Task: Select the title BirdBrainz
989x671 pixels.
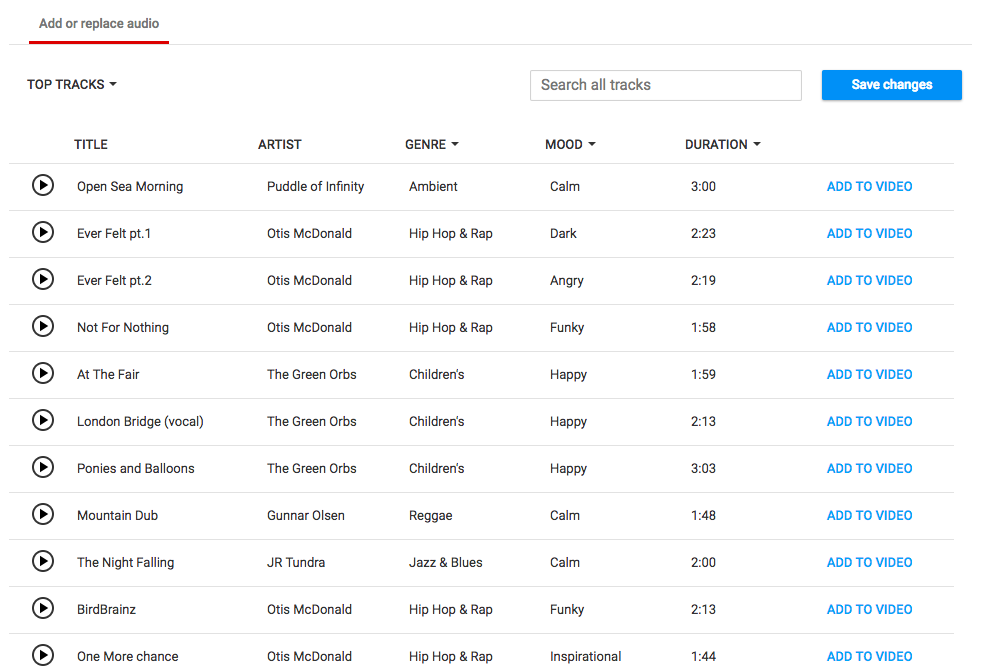Action: (x=107, y=610)
